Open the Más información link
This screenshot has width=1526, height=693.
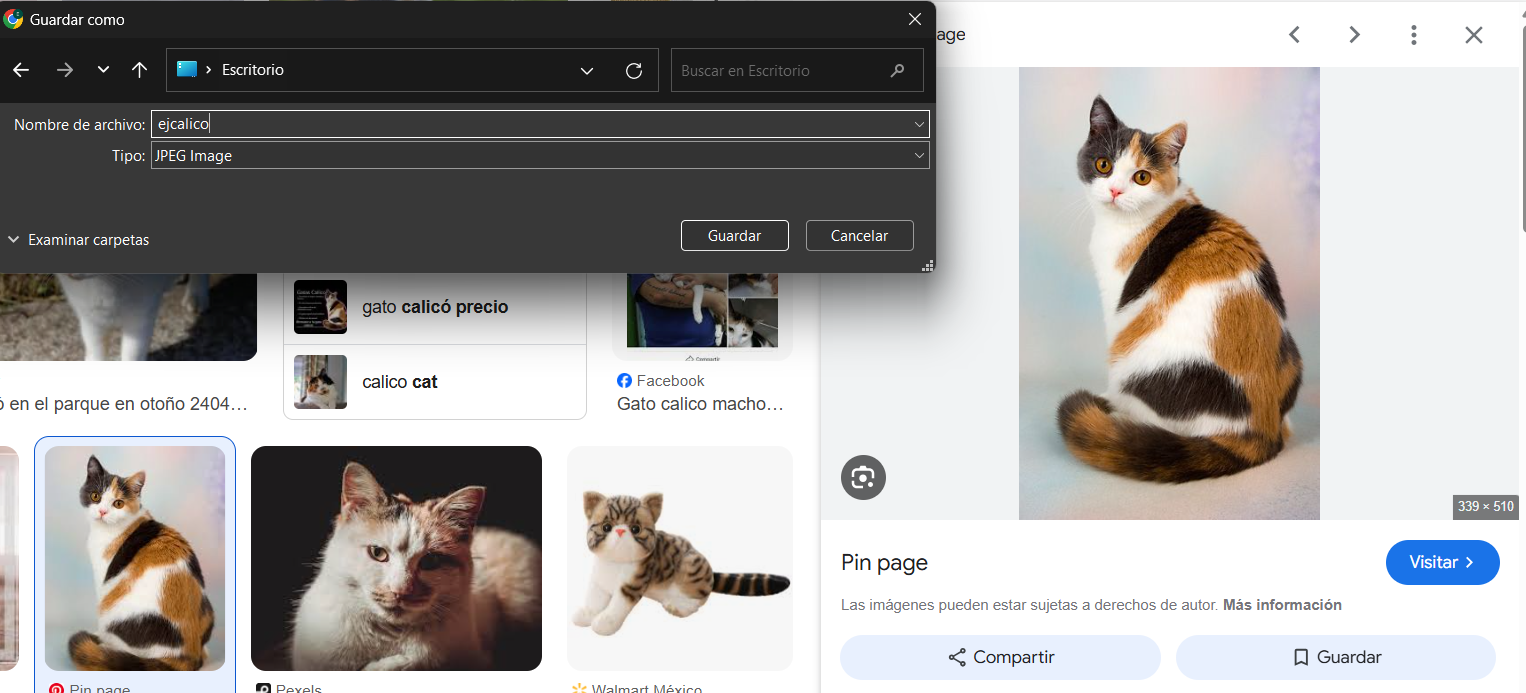pos(1282,605)
